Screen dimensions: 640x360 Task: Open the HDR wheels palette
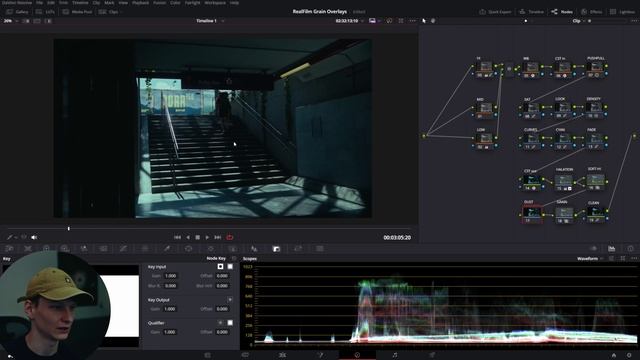pos(64,249)
